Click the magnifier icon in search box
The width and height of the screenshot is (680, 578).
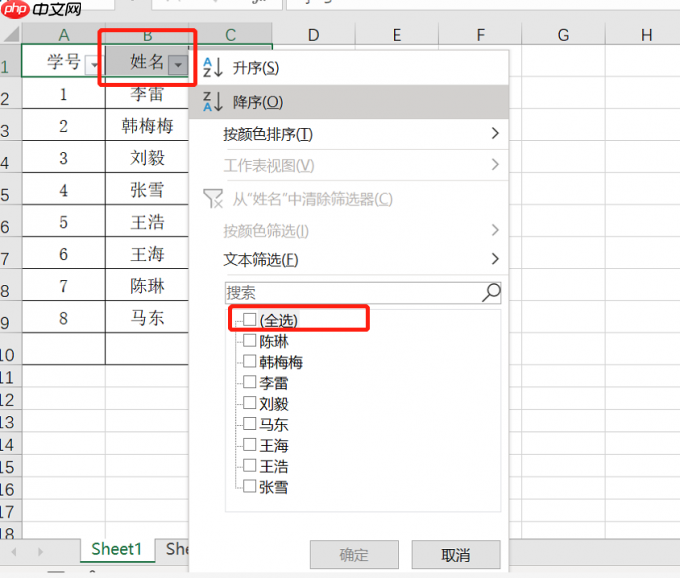coord(491,292)
